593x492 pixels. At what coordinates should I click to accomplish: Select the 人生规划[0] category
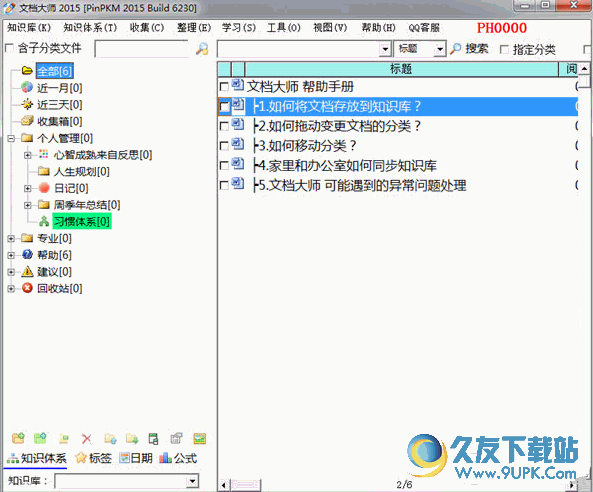(x=81, y=172)
